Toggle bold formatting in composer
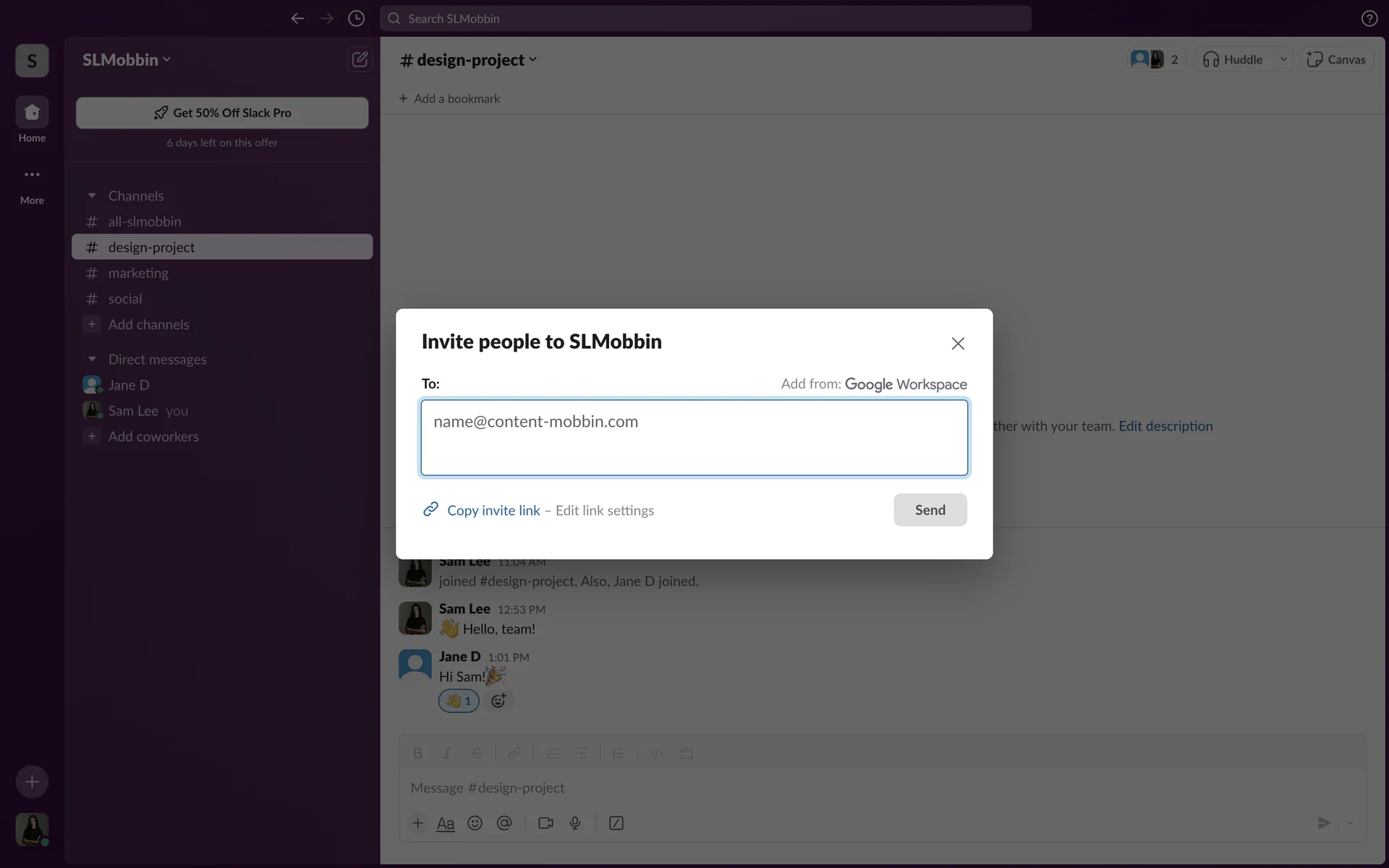Screen dimensions: 1389x868 (x=417, y=753)
